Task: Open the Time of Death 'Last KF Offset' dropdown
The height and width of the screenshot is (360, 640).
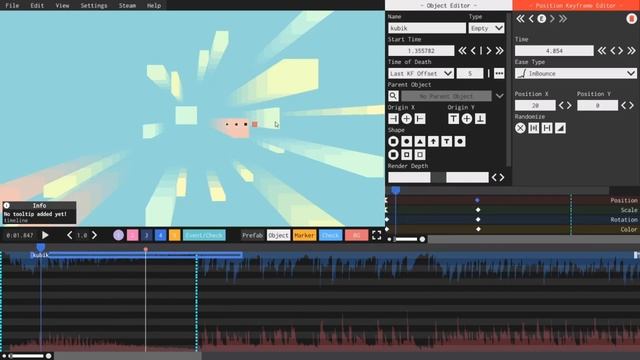Action: pos(421,73)
